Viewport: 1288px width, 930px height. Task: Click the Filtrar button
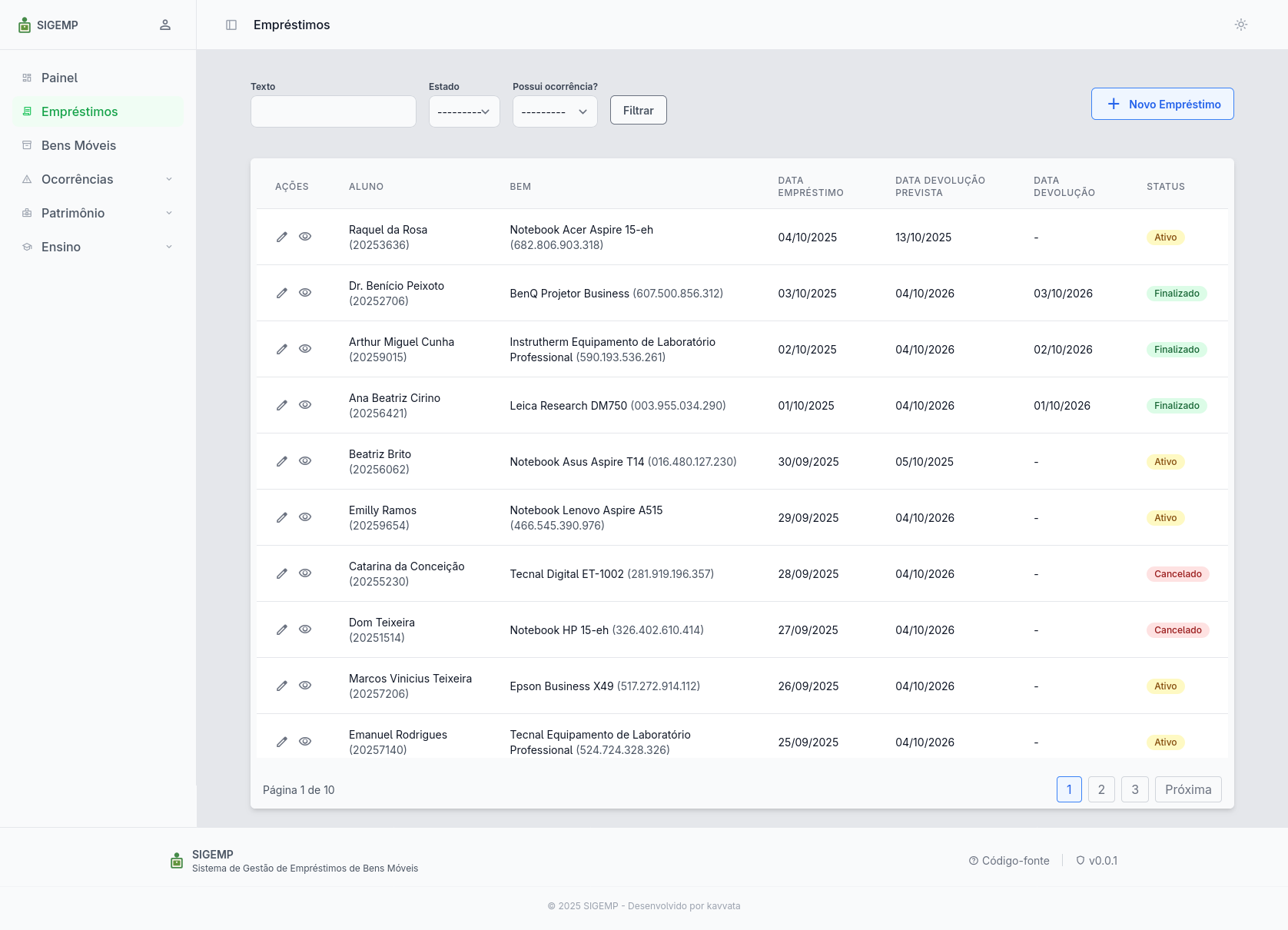(639, 110)
